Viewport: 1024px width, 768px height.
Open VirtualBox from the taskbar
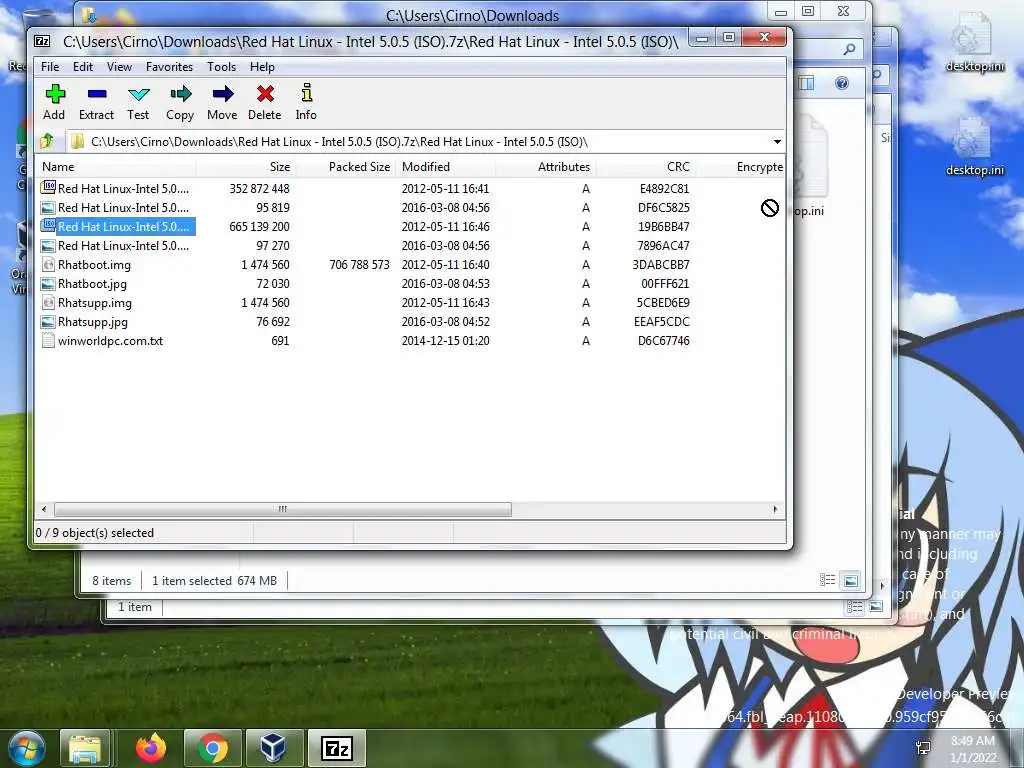(x=274, y=748)
